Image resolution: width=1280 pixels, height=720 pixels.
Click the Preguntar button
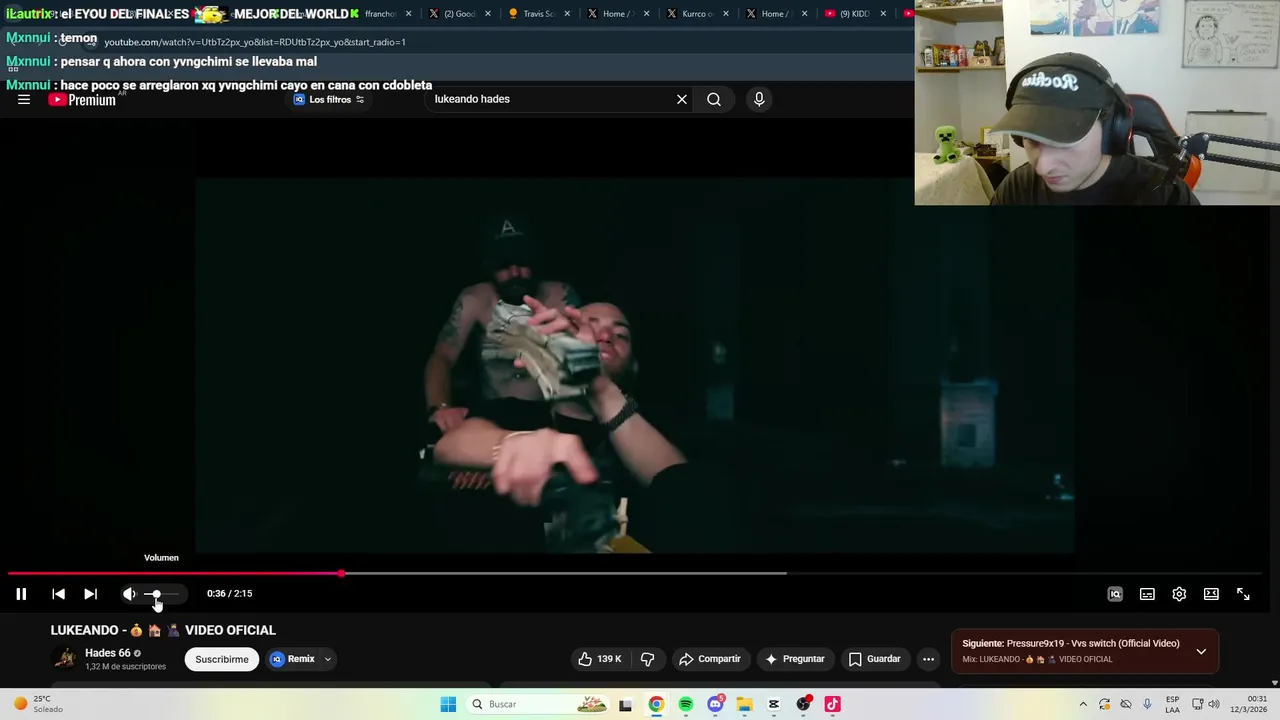[x=795, y=659]
